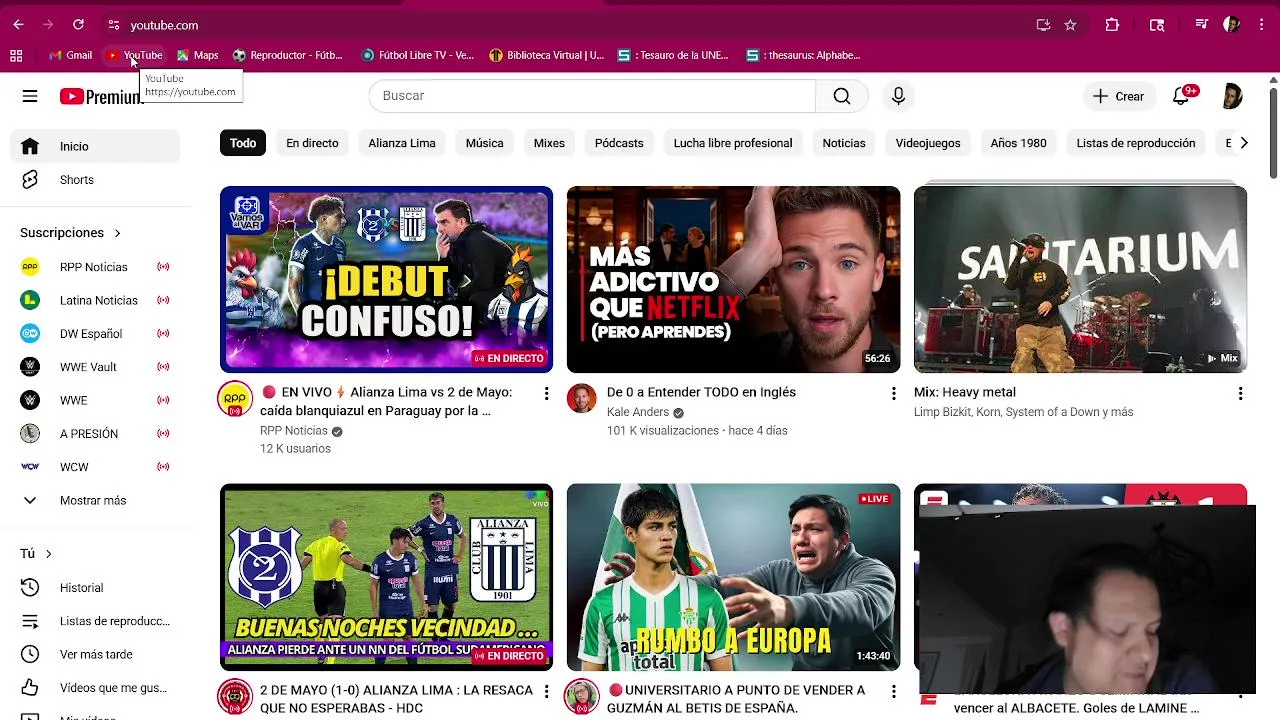The image size is (1280, 720).
Task: Play the ¡DEBUT CONFUSO! thumbnail
Action: [386, 279]
